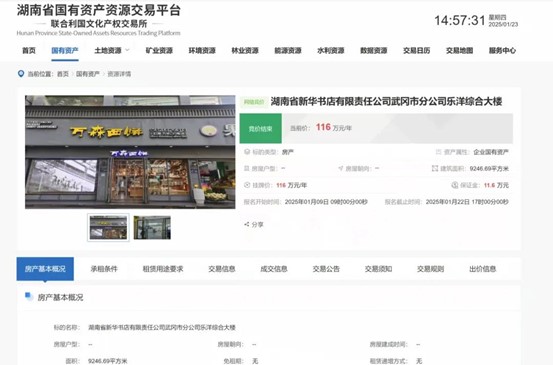Click the 免租期 value 无
The image size is (553, 365).
255,361
